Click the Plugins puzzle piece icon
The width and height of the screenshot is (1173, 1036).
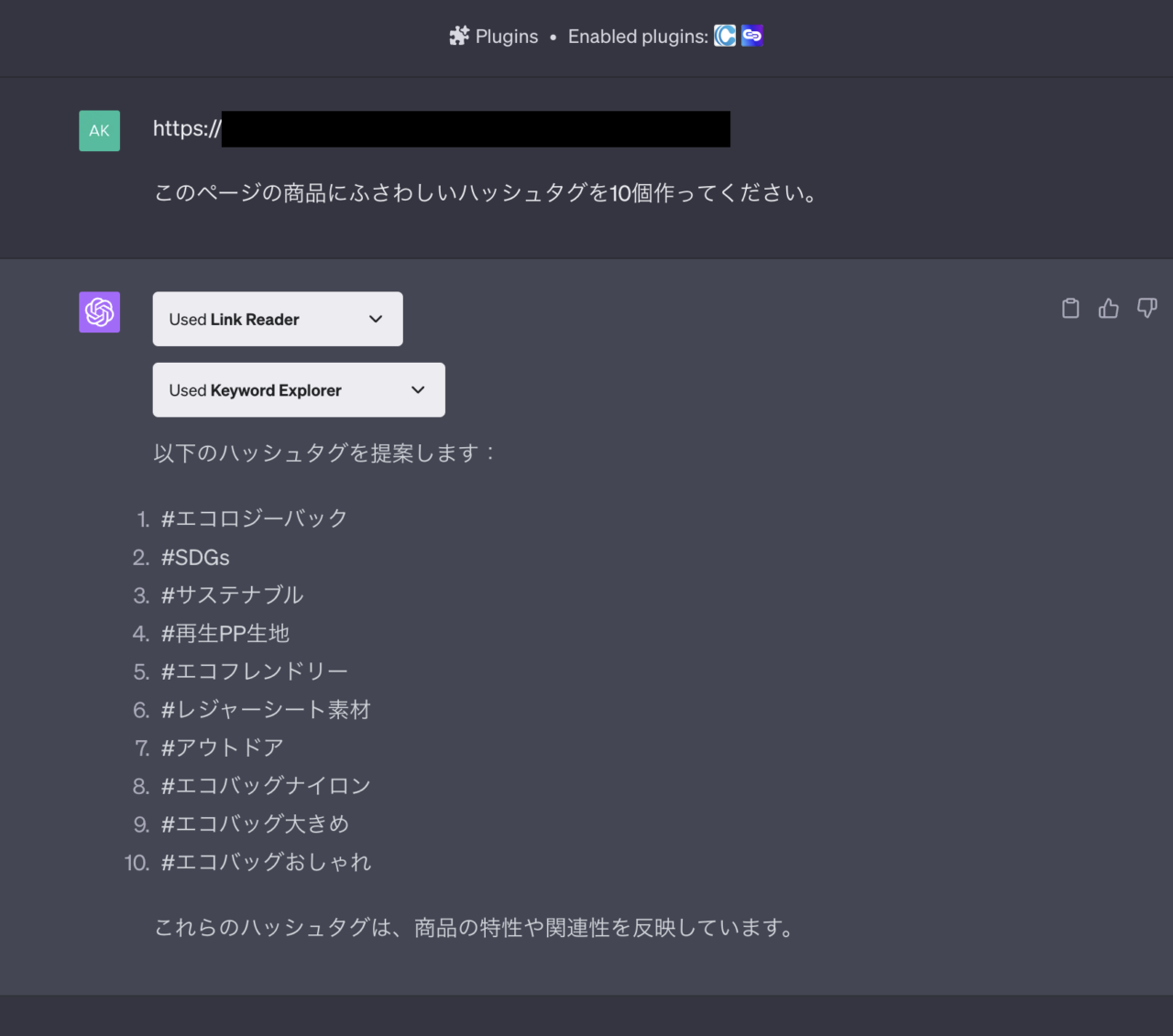point(459,36)
